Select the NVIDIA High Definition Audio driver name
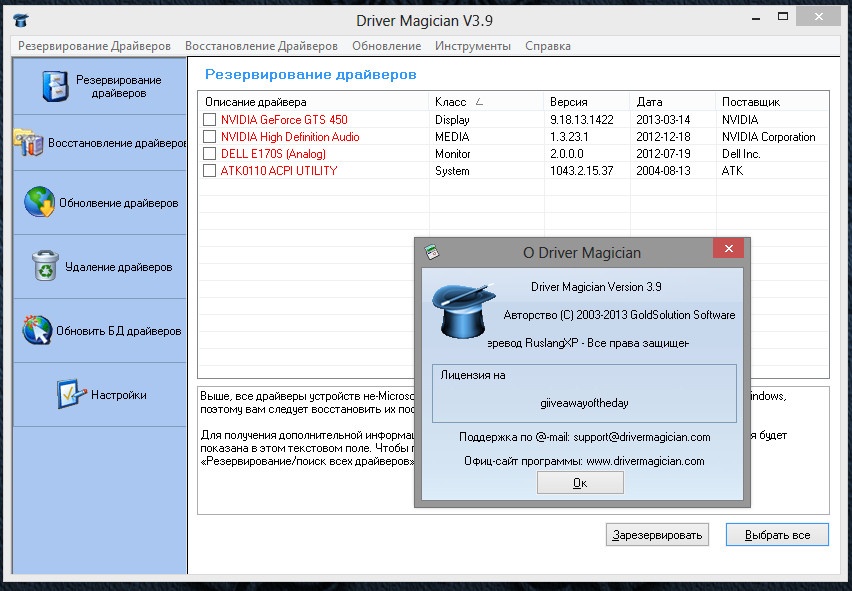The height and width of the screenshot is (591, 852). tap(290, 136)
